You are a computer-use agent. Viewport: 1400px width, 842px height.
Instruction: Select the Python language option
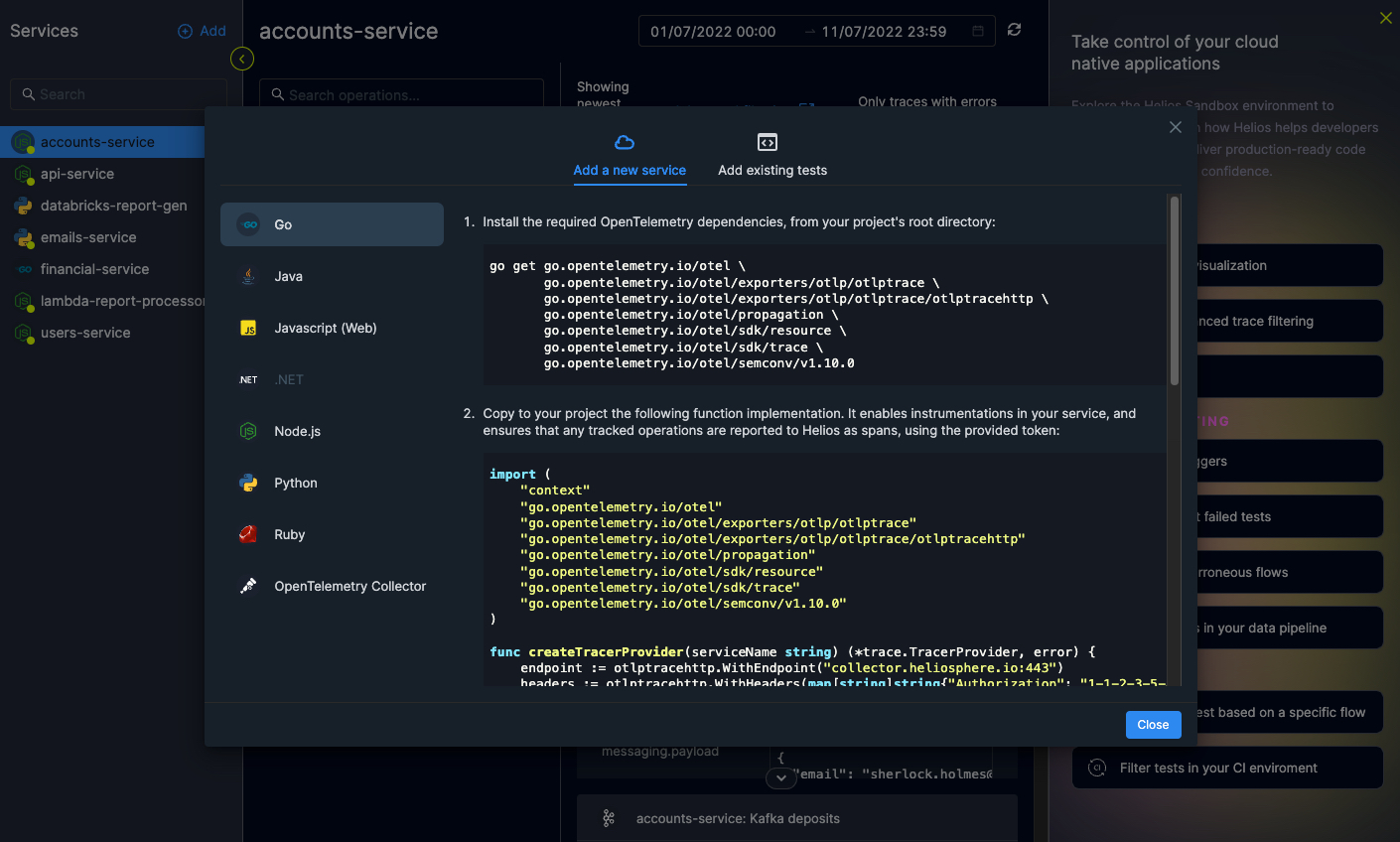pos(332,483)
